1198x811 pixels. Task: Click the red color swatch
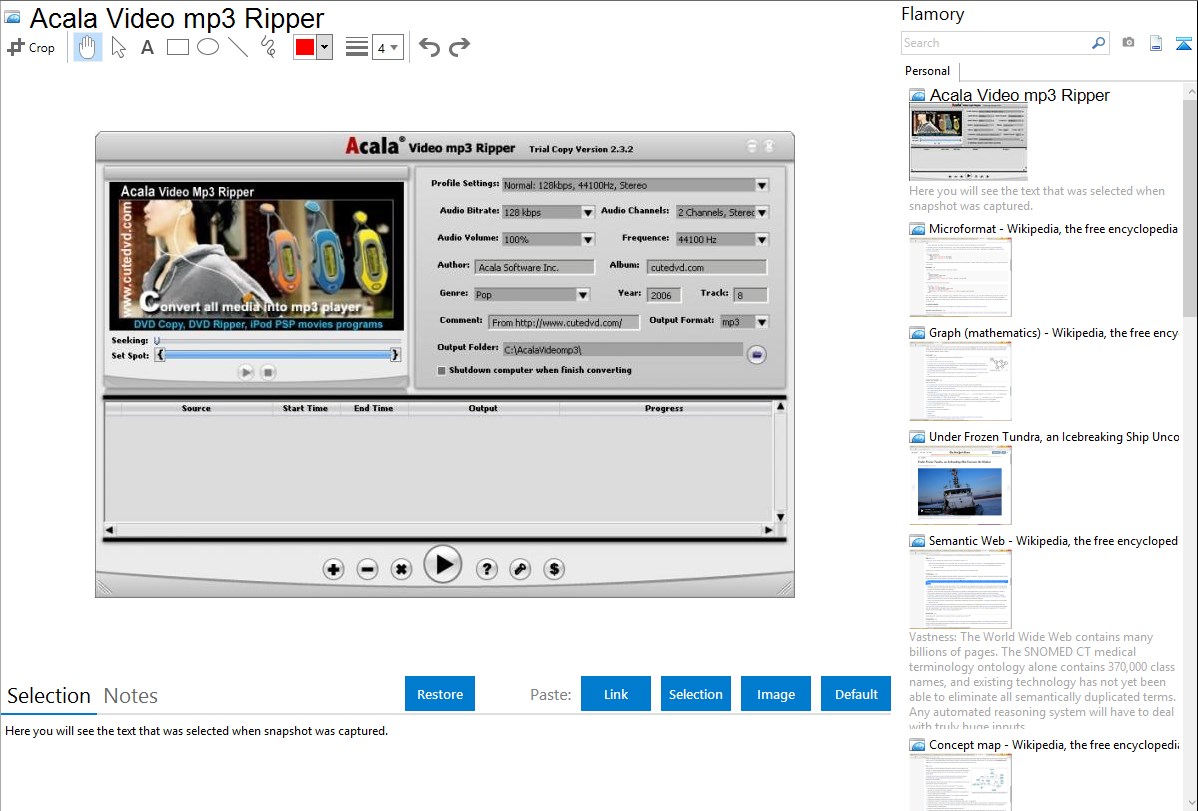pyautogui.click(x=305, y=47)
